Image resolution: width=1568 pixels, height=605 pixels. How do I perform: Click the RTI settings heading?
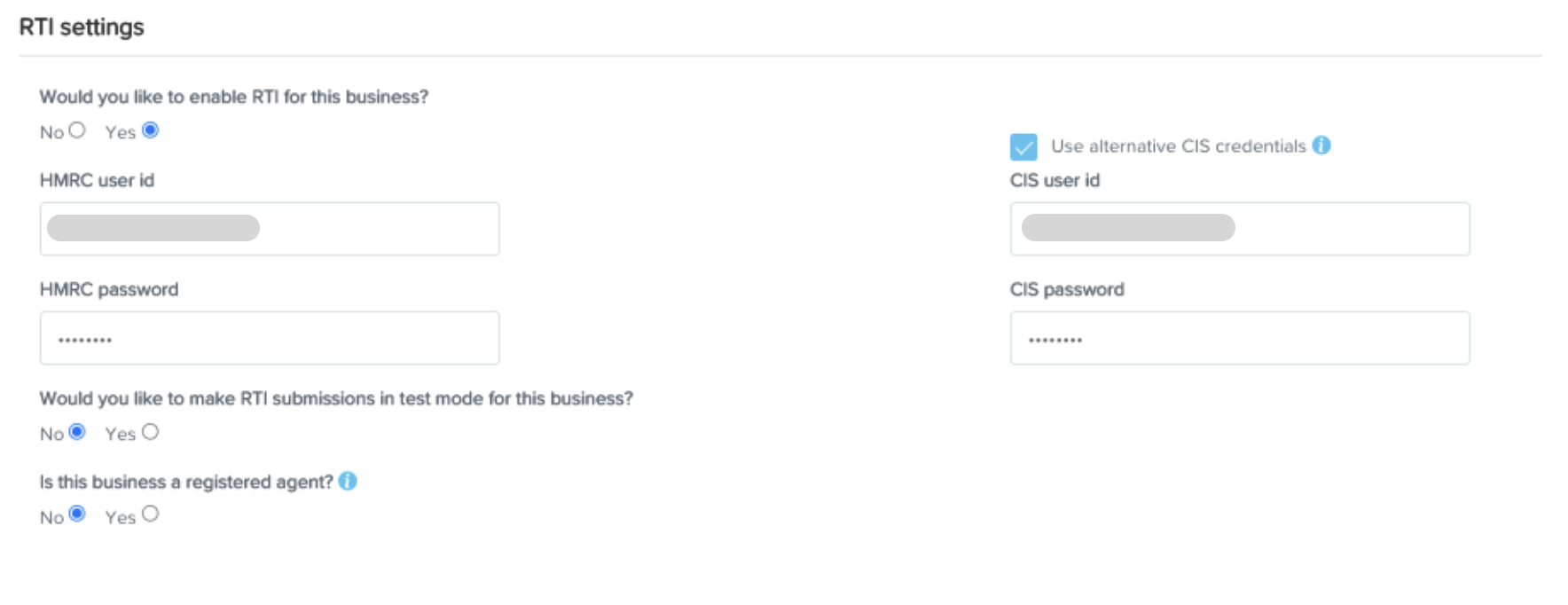(82, 27)
